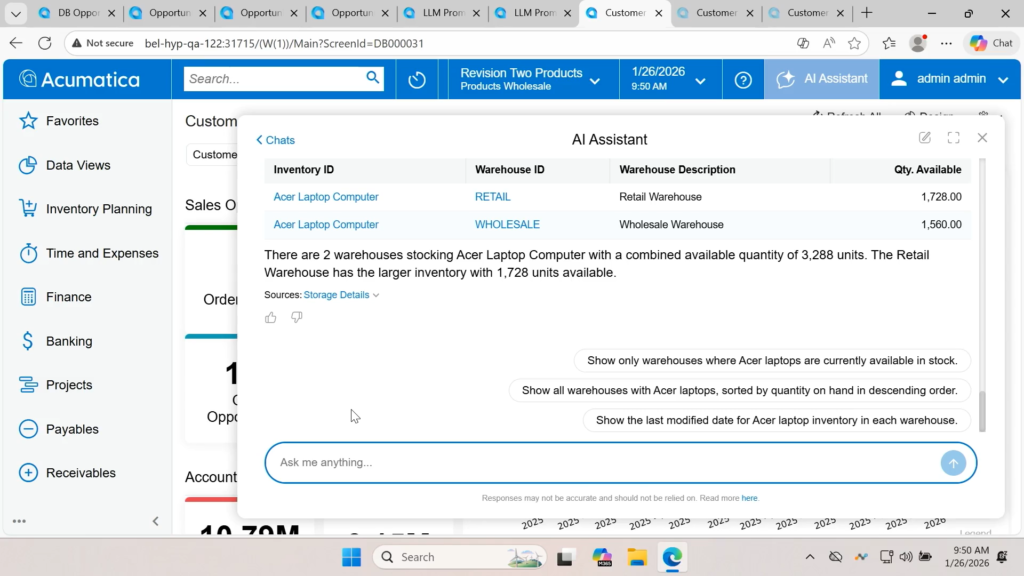The width and height of the screenshot is (1024, 576).
Task: Open the Revision Two Products company dropdown
Action: 530,79
